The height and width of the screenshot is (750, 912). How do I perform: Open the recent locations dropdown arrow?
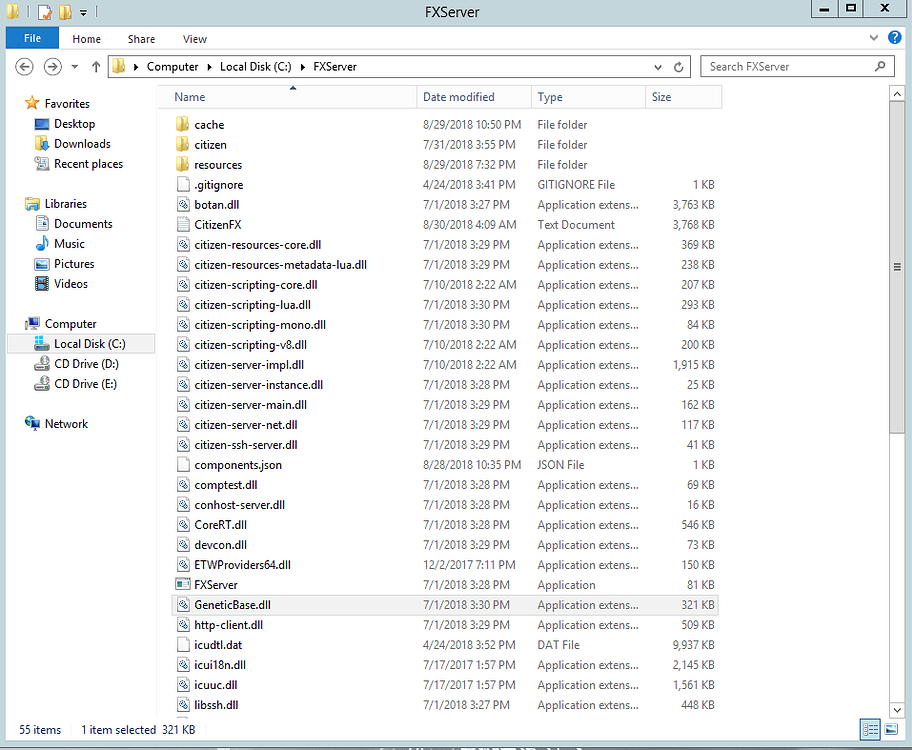tap(75, 67)
